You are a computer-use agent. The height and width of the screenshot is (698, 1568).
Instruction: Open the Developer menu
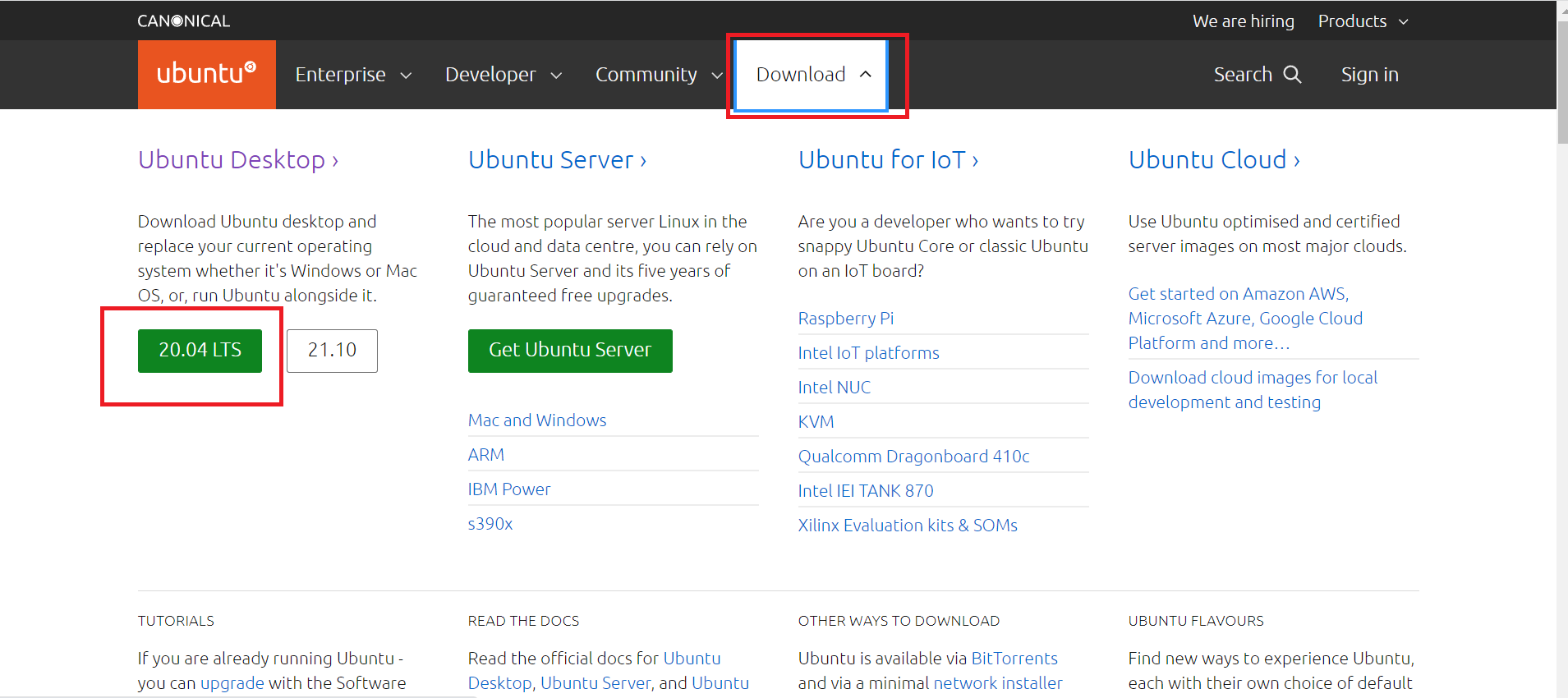(503, 75)
